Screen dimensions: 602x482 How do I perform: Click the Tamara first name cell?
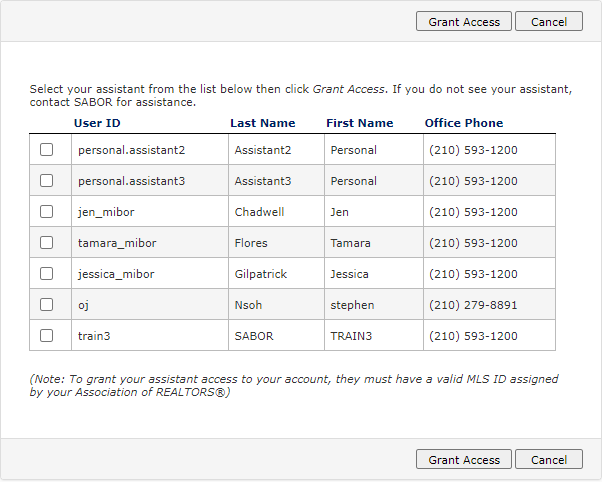click(x=350, y=243)
